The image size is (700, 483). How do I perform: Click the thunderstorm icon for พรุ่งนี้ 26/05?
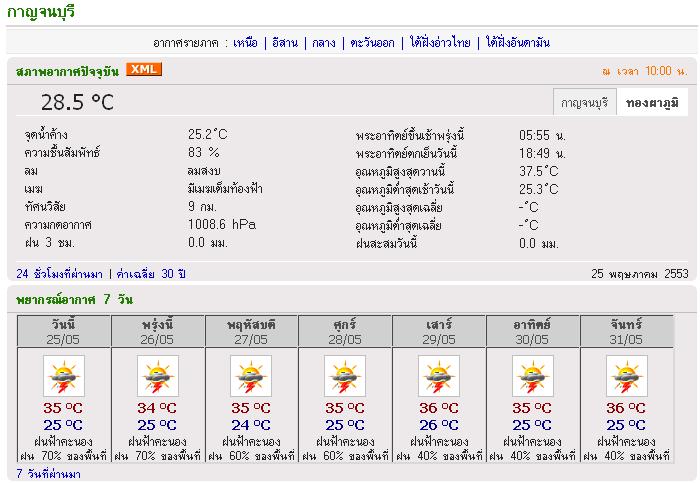pyautogui.click(x=157, y=377)
